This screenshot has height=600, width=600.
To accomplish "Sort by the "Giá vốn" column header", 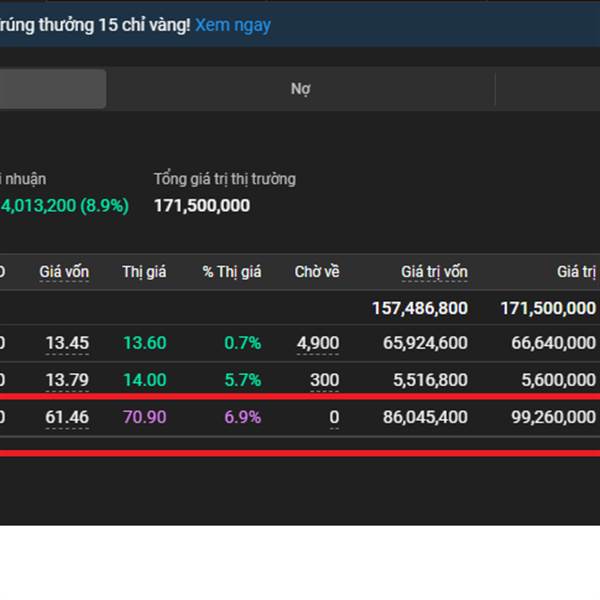I will tap(64, 272).
